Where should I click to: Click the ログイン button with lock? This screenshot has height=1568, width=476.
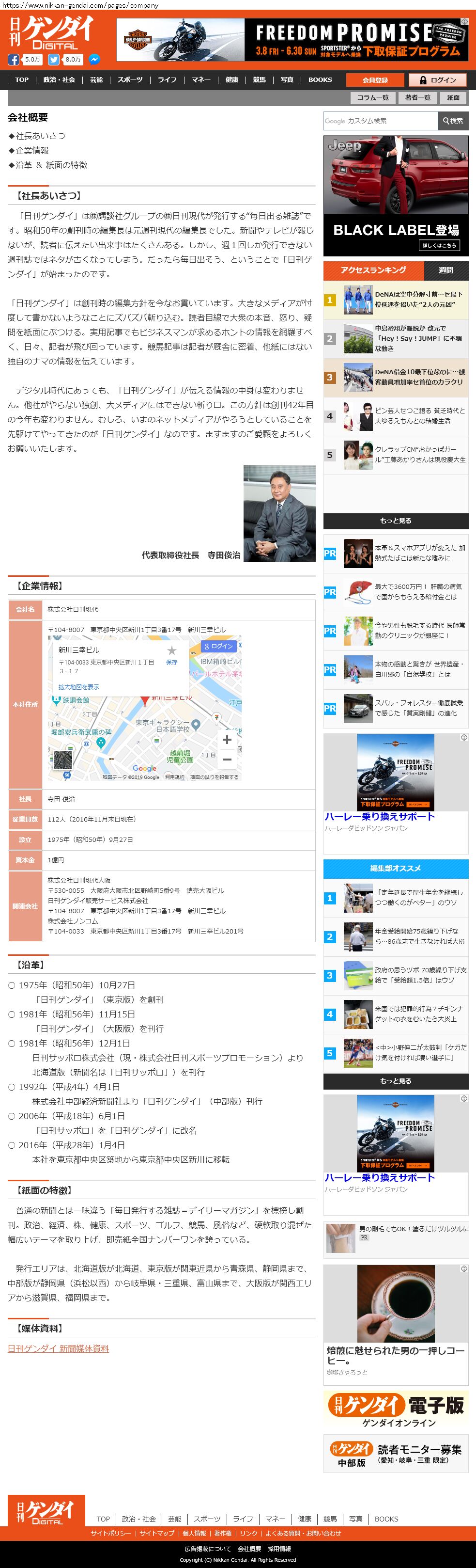pyautogui.click(x=437, y=80)
